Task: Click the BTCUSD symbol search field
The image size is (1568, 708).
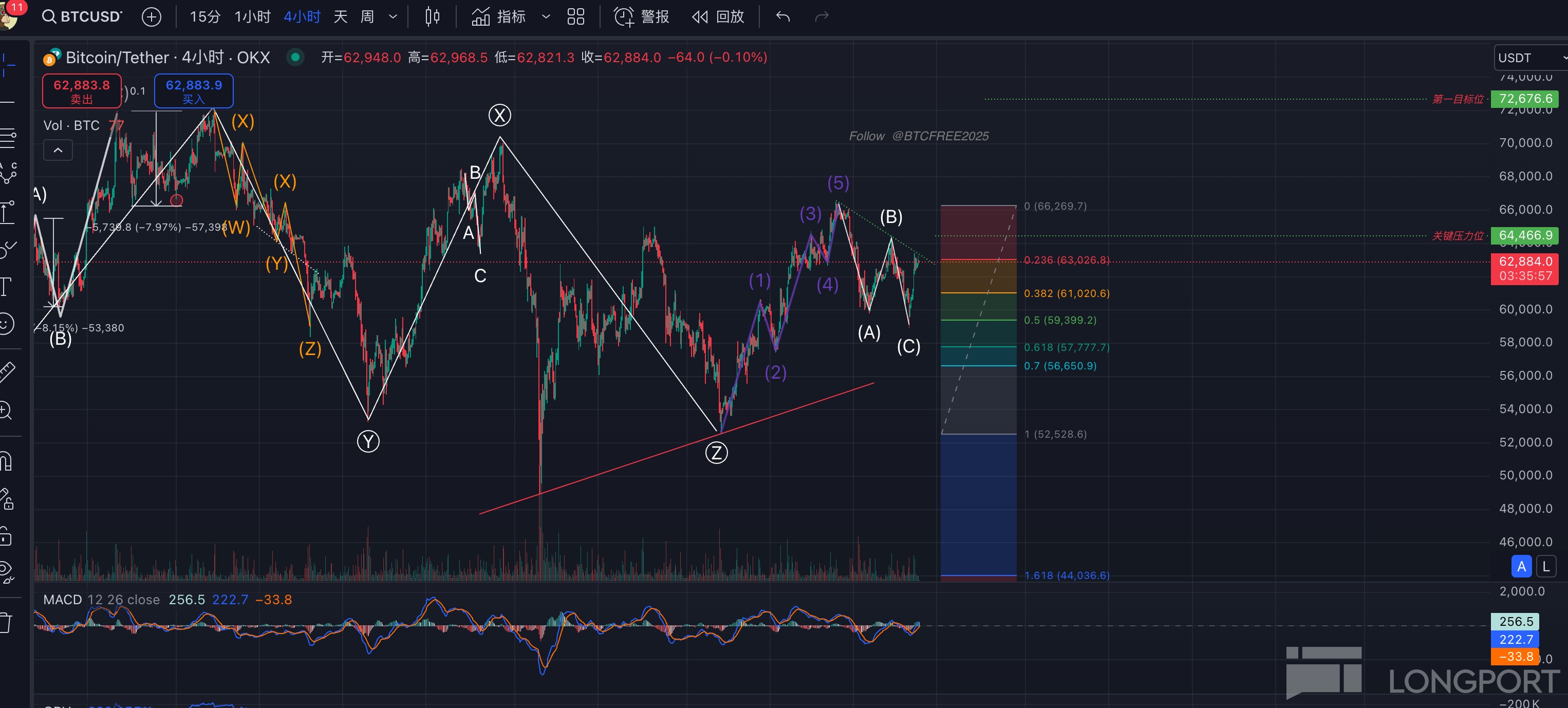Action: tap(83, 17)
